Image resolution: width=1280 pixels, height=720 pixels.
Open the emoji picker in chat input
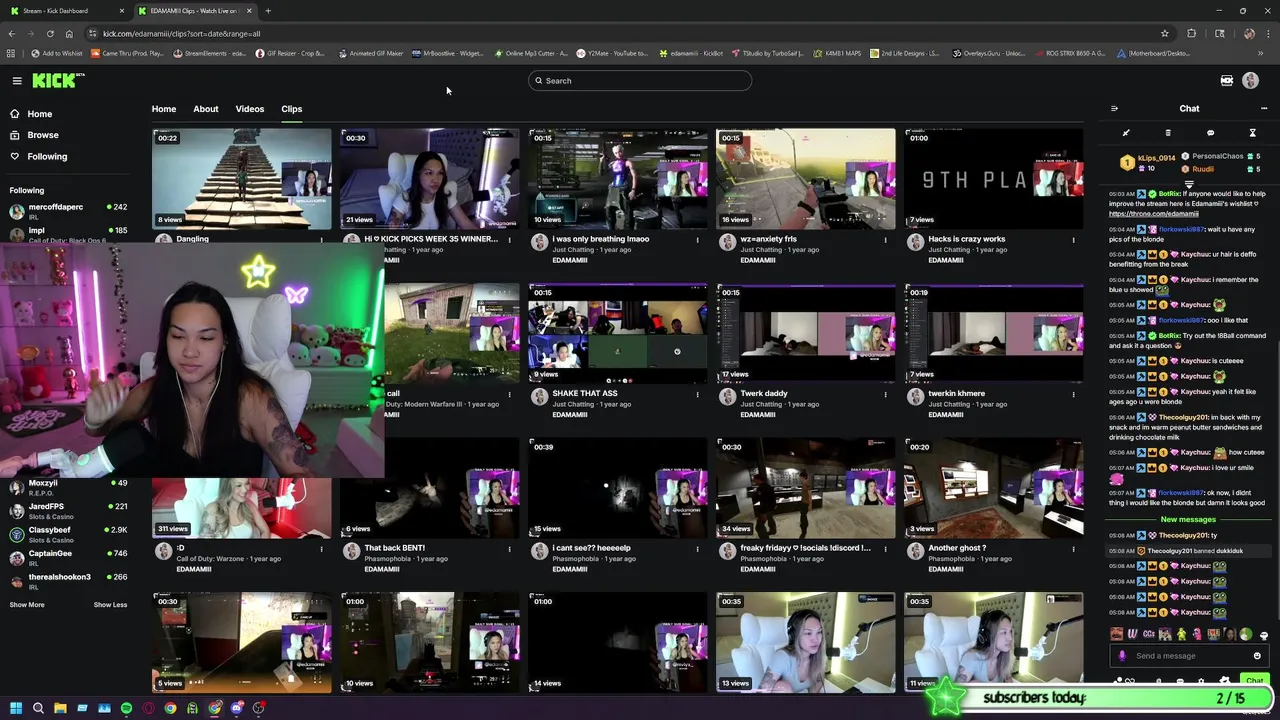1257,656
